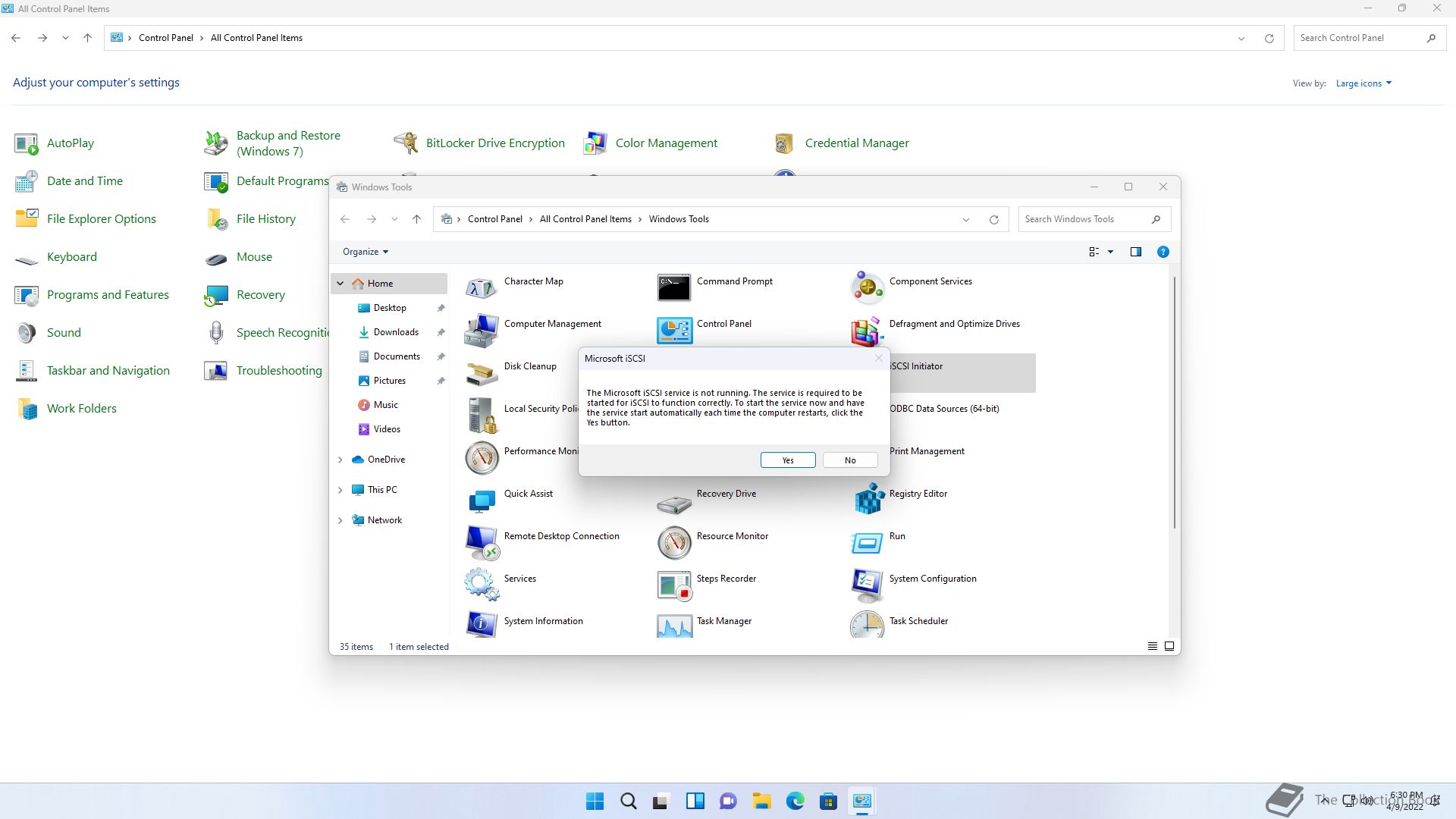Image resolution: width=1456 pixels, height=819 pixels.
Task: Open Taskbar and Navigation icon
Action: coord(27,371)
